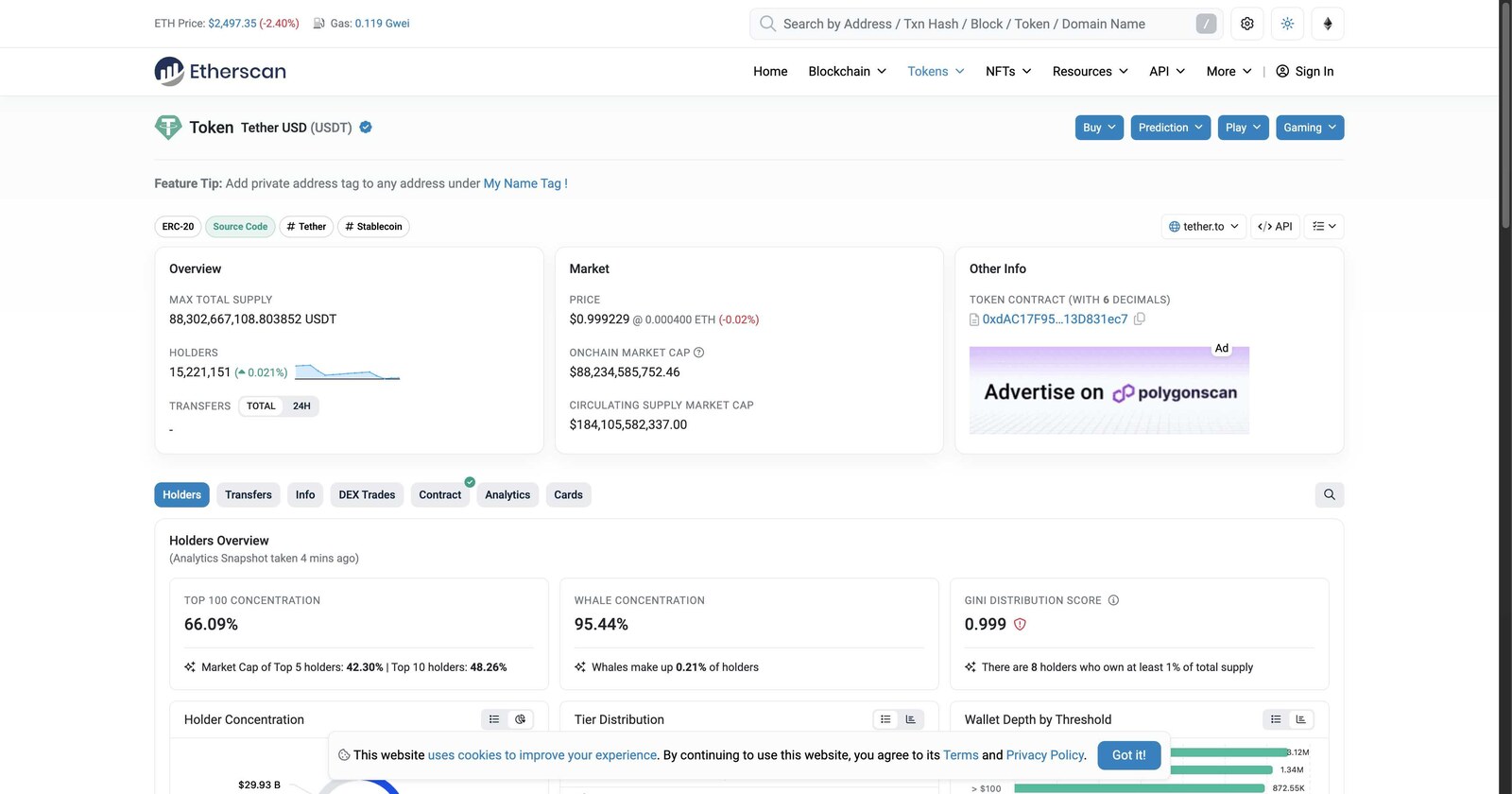
Task: Click the Onchain Market Cap help icon
Action: pos(699,353)
